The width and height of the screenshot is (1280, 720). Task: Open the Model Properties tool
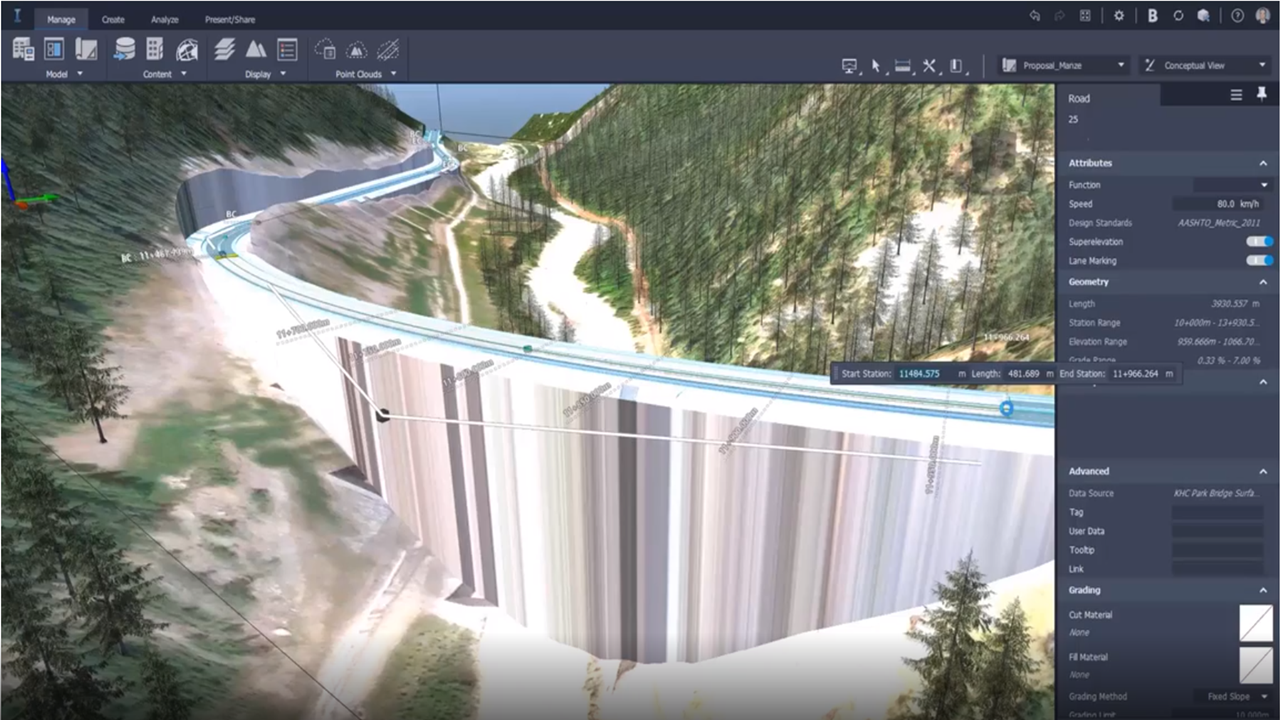click(22, 49)
